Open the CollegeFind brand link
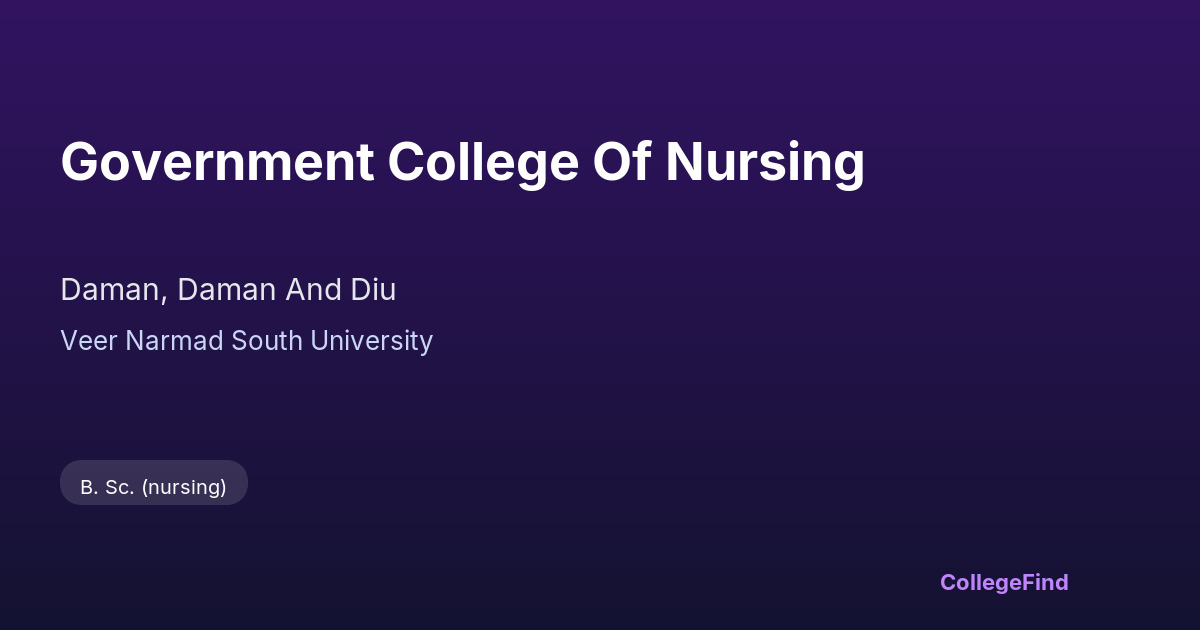Image resolution: width=1200 pixels, height=630 pixels. [1004, 582]
